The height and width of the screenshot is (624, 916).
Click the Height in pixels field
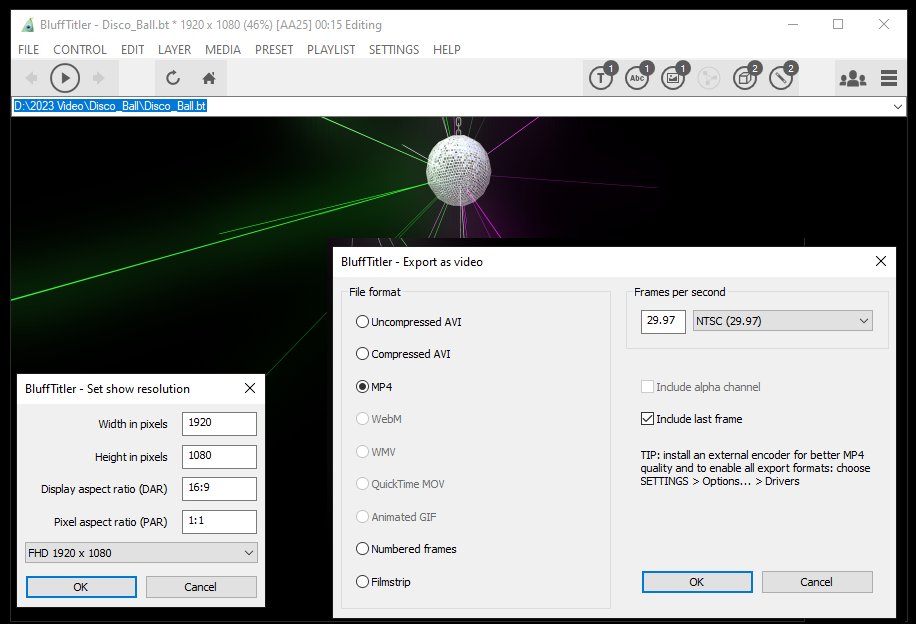[x=219, y=456]
